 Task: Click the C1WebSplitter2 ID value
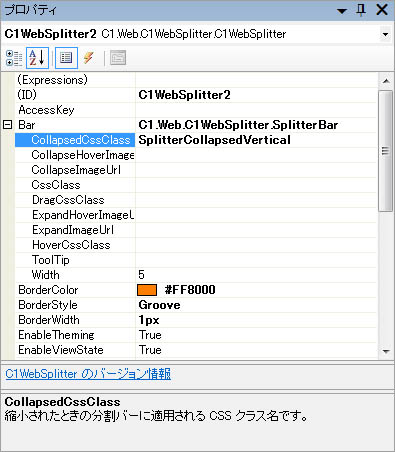point(184,95)
